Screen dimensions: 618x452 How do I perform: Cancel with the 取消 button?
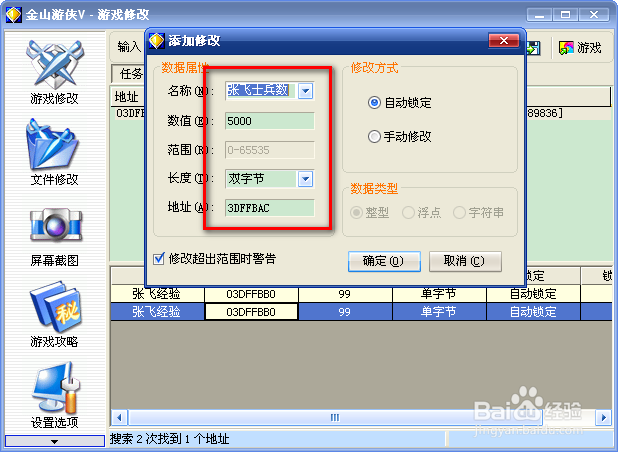[465, 261]
